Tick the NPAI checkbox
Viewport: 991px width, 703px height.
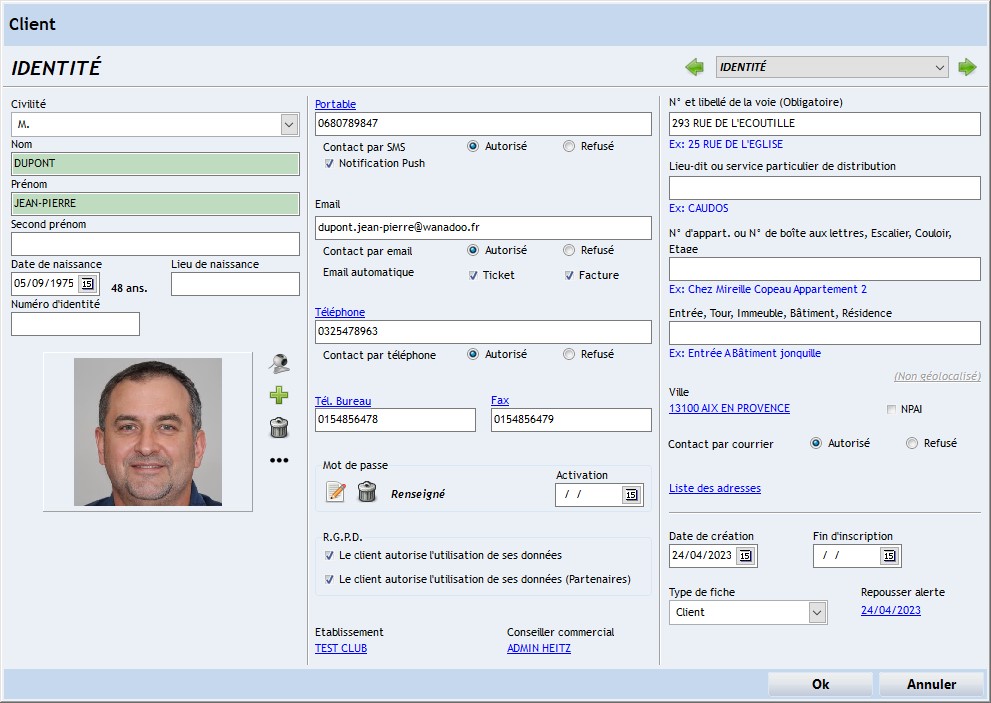coord(891,409)
